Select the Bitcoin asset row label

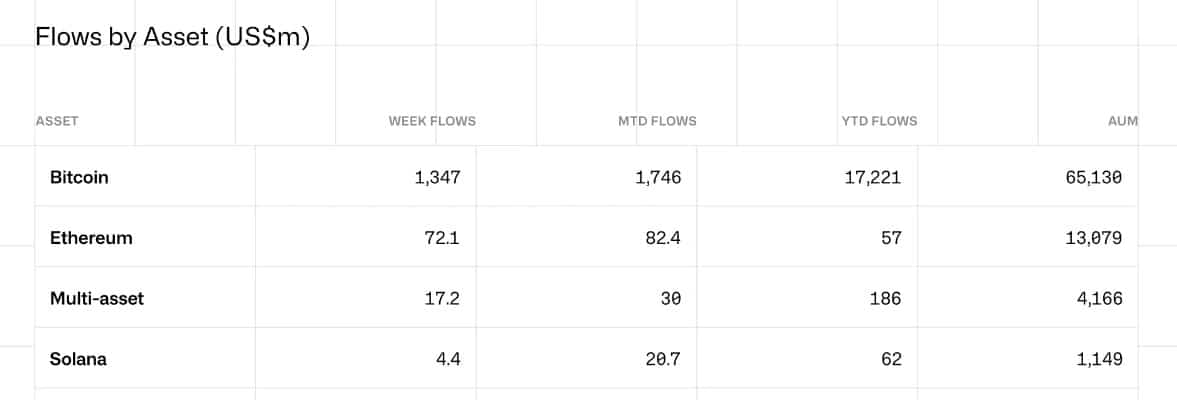(79, 178)
